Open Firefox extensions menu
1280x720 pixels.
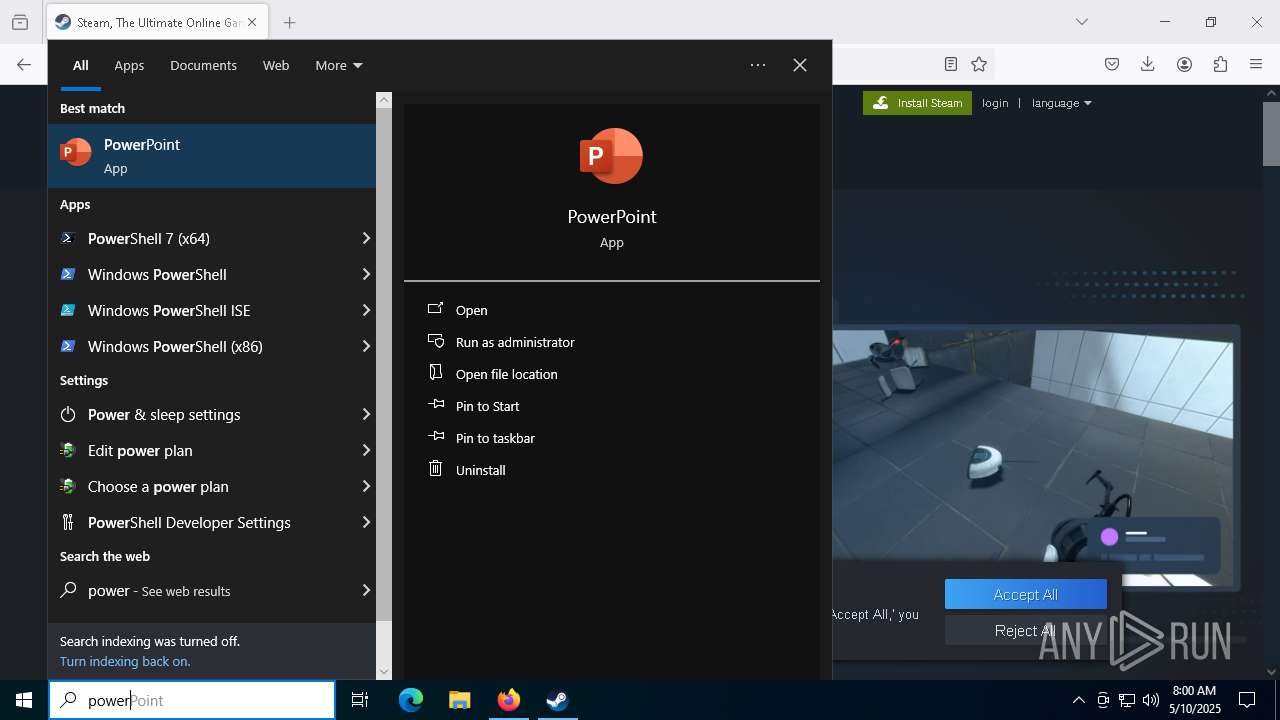(x=1220, y=64)
